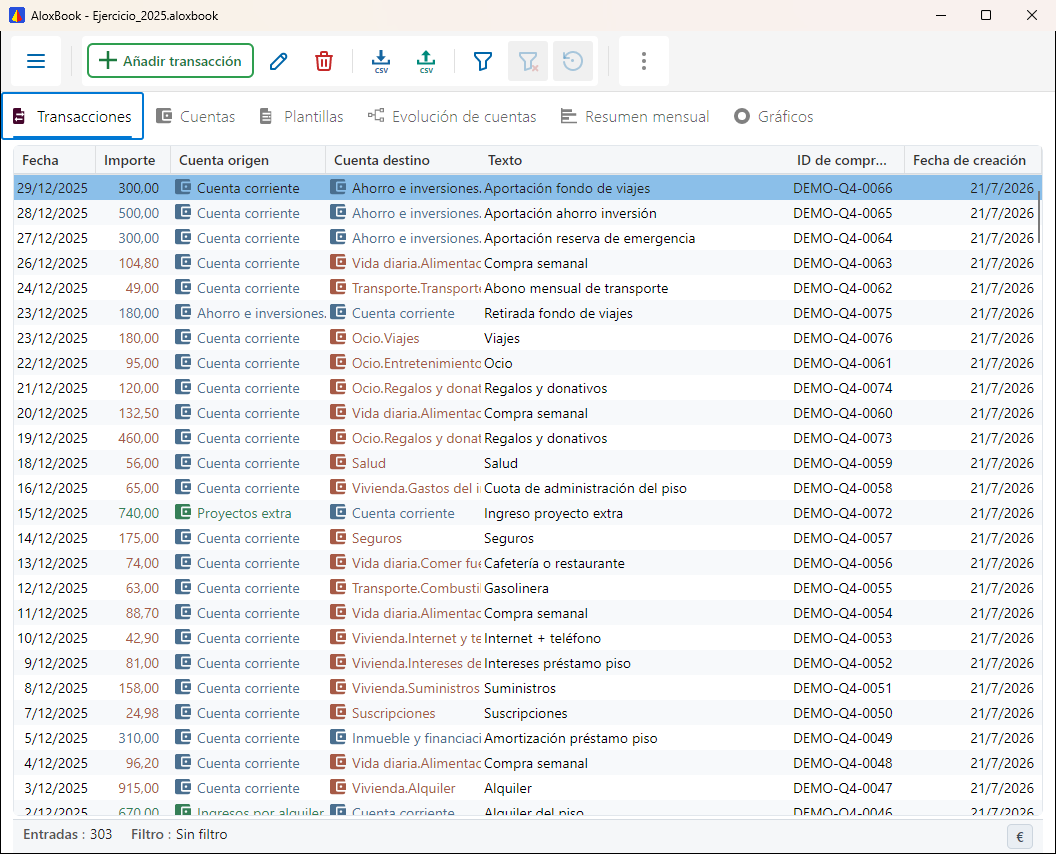Click the undo history icon
The width and height of the screenshot is (1056, 854).
pos(573,61)
